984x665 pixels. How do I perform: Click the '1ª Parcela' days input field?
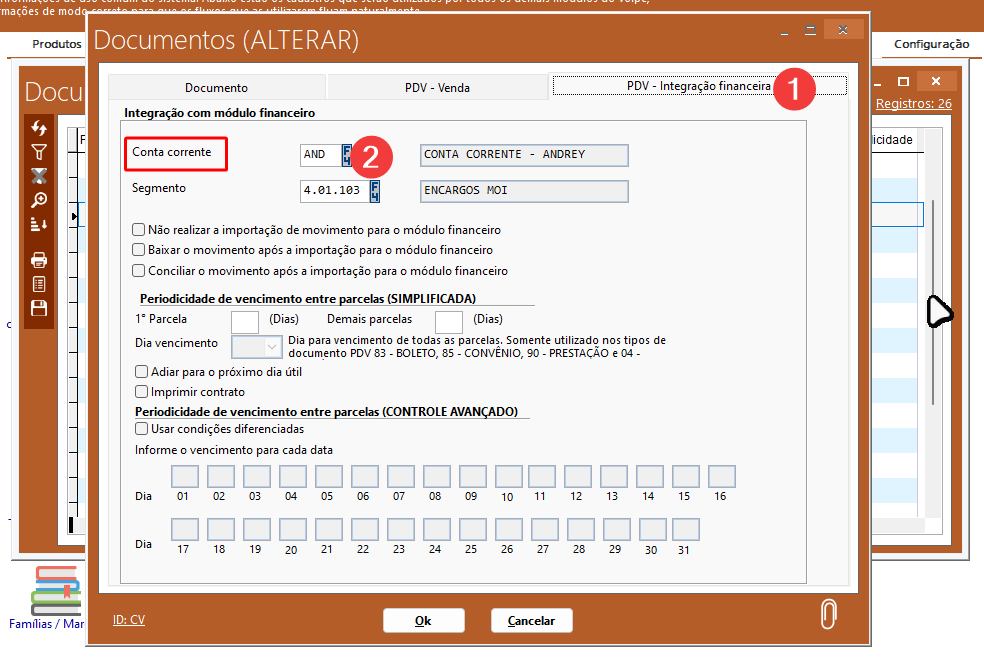[245, 321]
